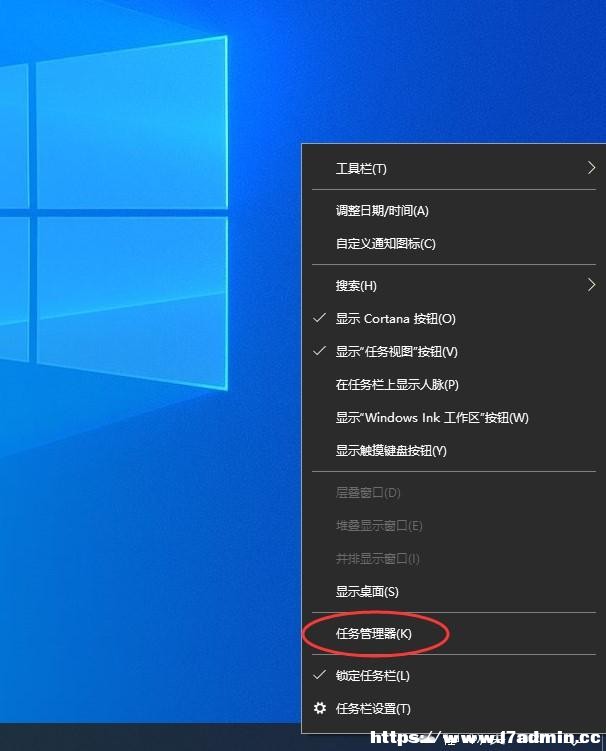Expand the arrow beside 工具栏(T)
Screen dimensions: 606x751
click(x=591, y=168)
